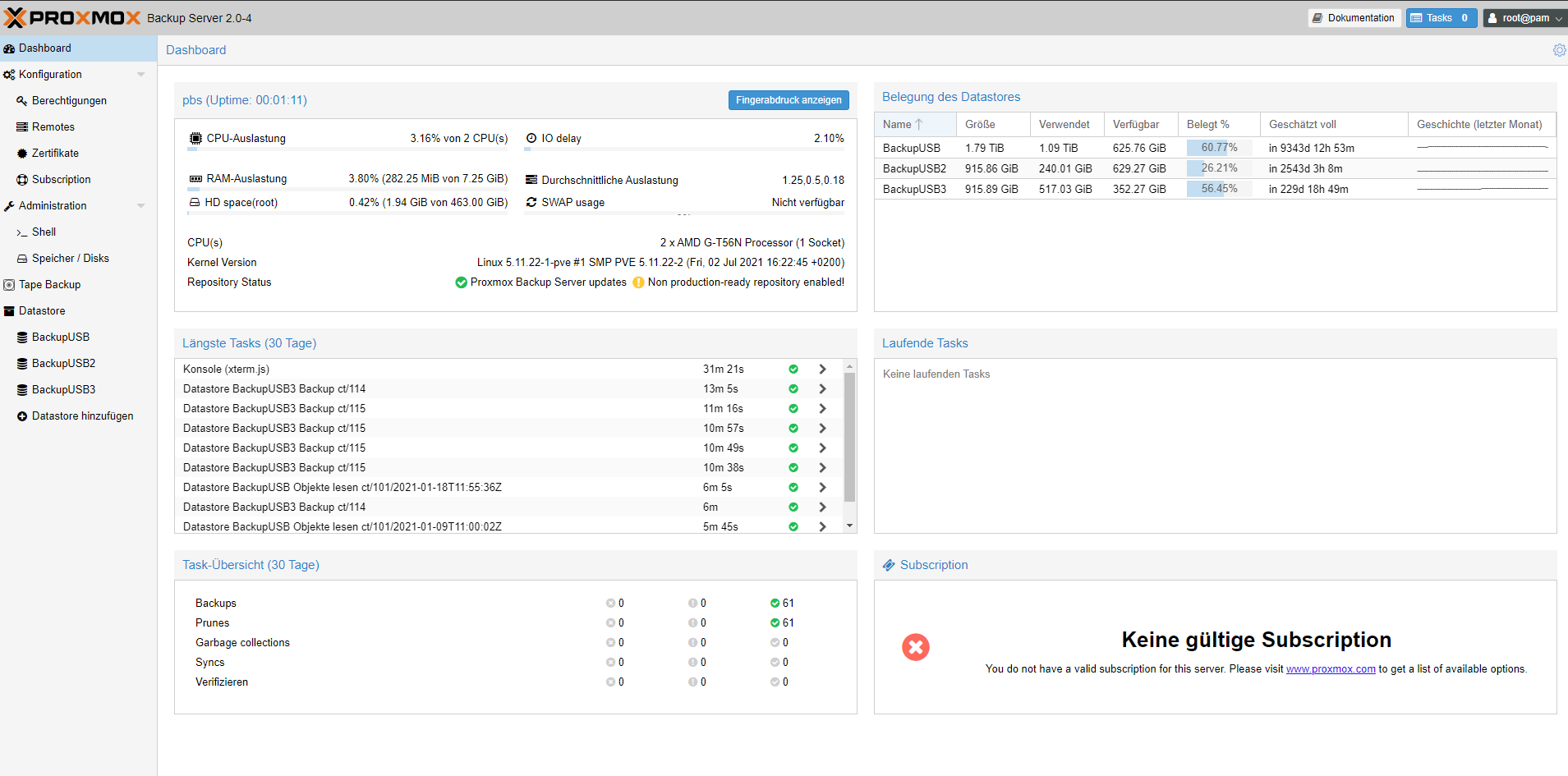Image resolution: width=1568 pixels, height=776 pixels.
Task: Click the RAM-Auslastung memory icon
Action: (x=195, y=178)
